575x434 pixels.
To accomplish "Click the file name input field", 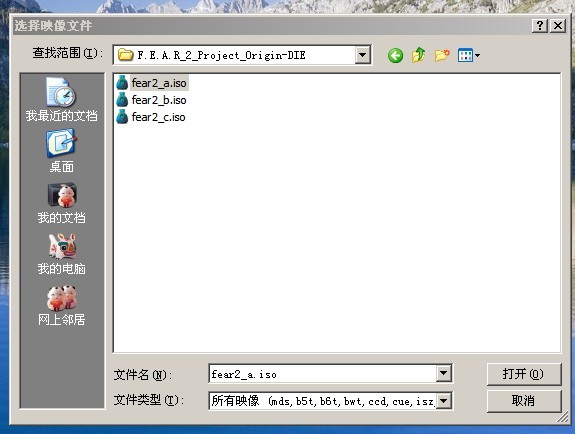I will 323,373.
